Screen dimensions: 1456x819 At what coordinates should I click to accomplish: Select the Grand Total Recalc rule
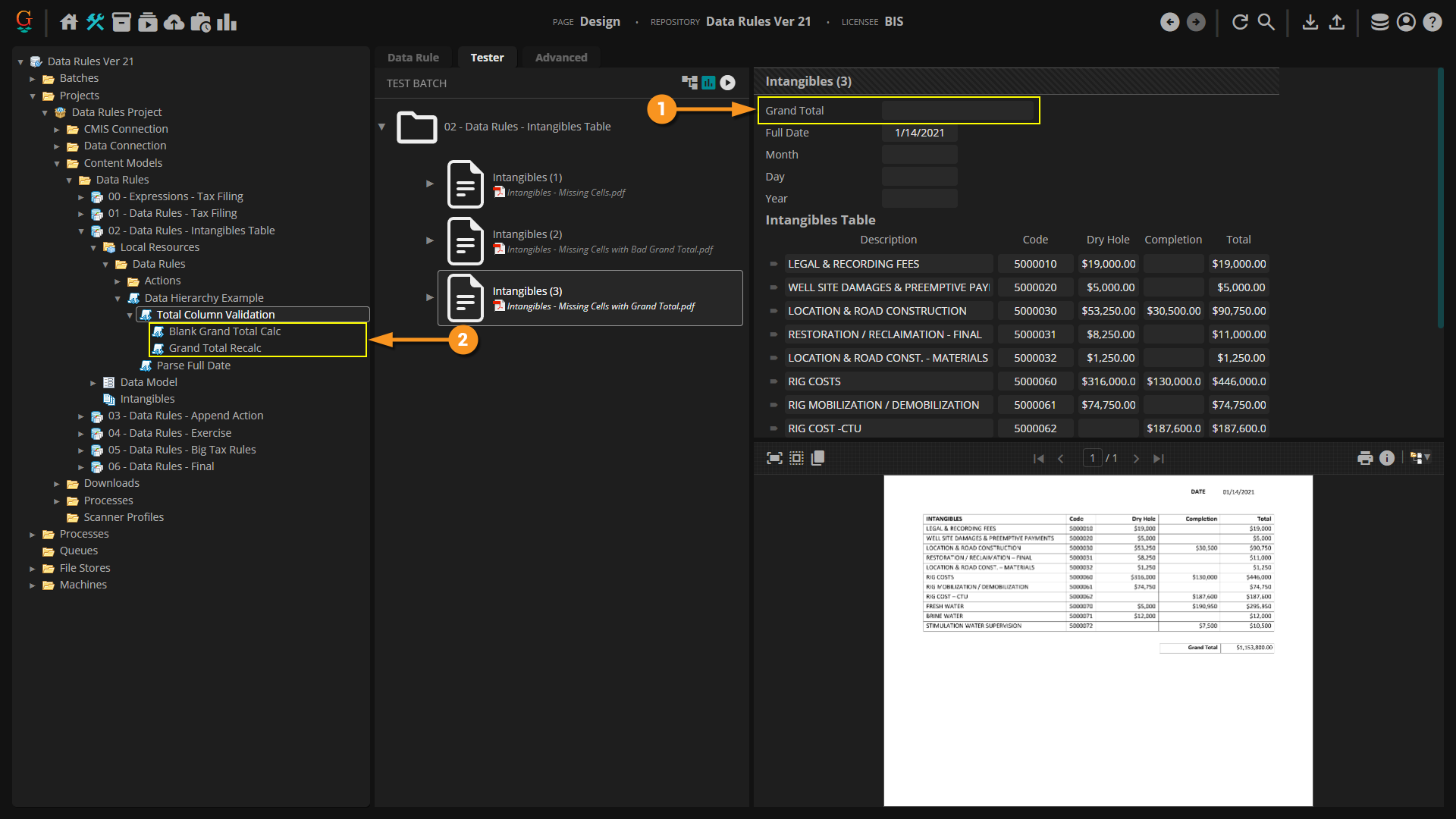[215, 348]
